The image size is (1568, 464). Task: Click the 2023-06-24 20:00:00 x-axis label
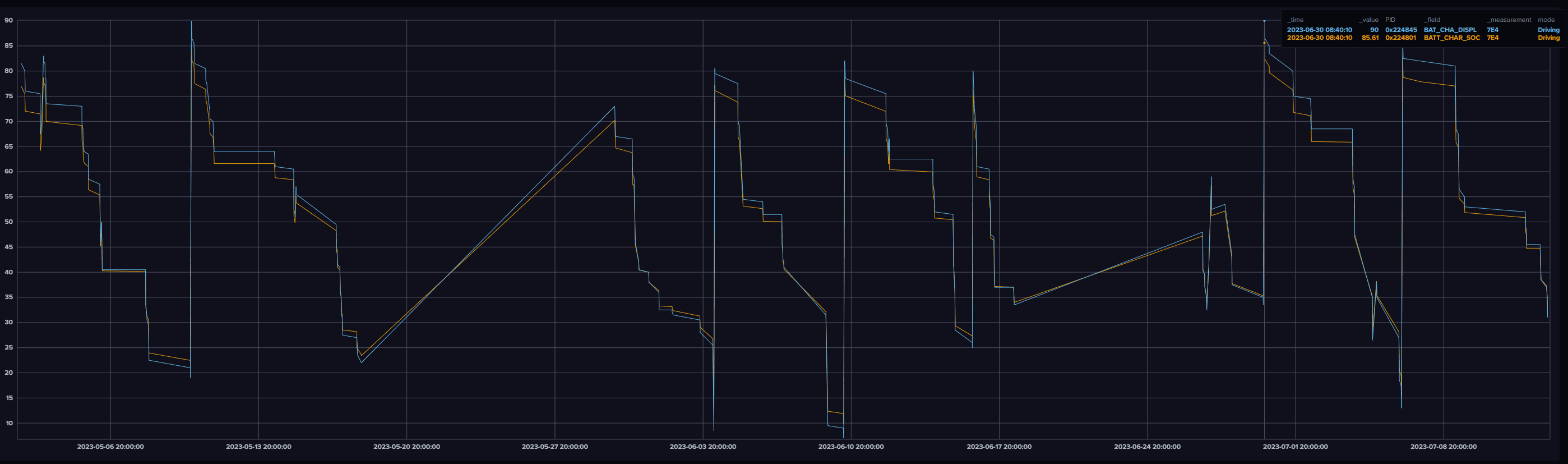click(1148, 447)
